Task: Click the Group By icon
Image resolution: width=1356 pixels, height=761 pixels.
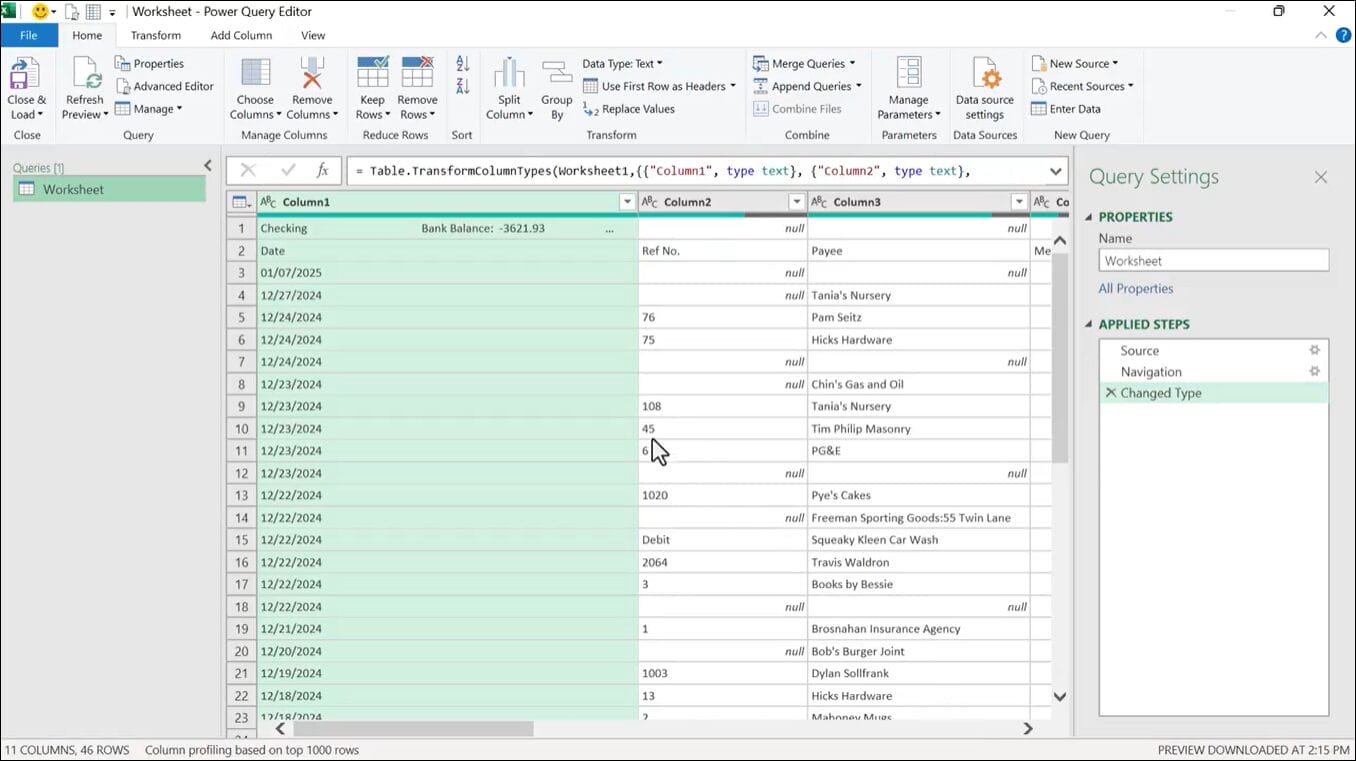Action: pos(557,75)
